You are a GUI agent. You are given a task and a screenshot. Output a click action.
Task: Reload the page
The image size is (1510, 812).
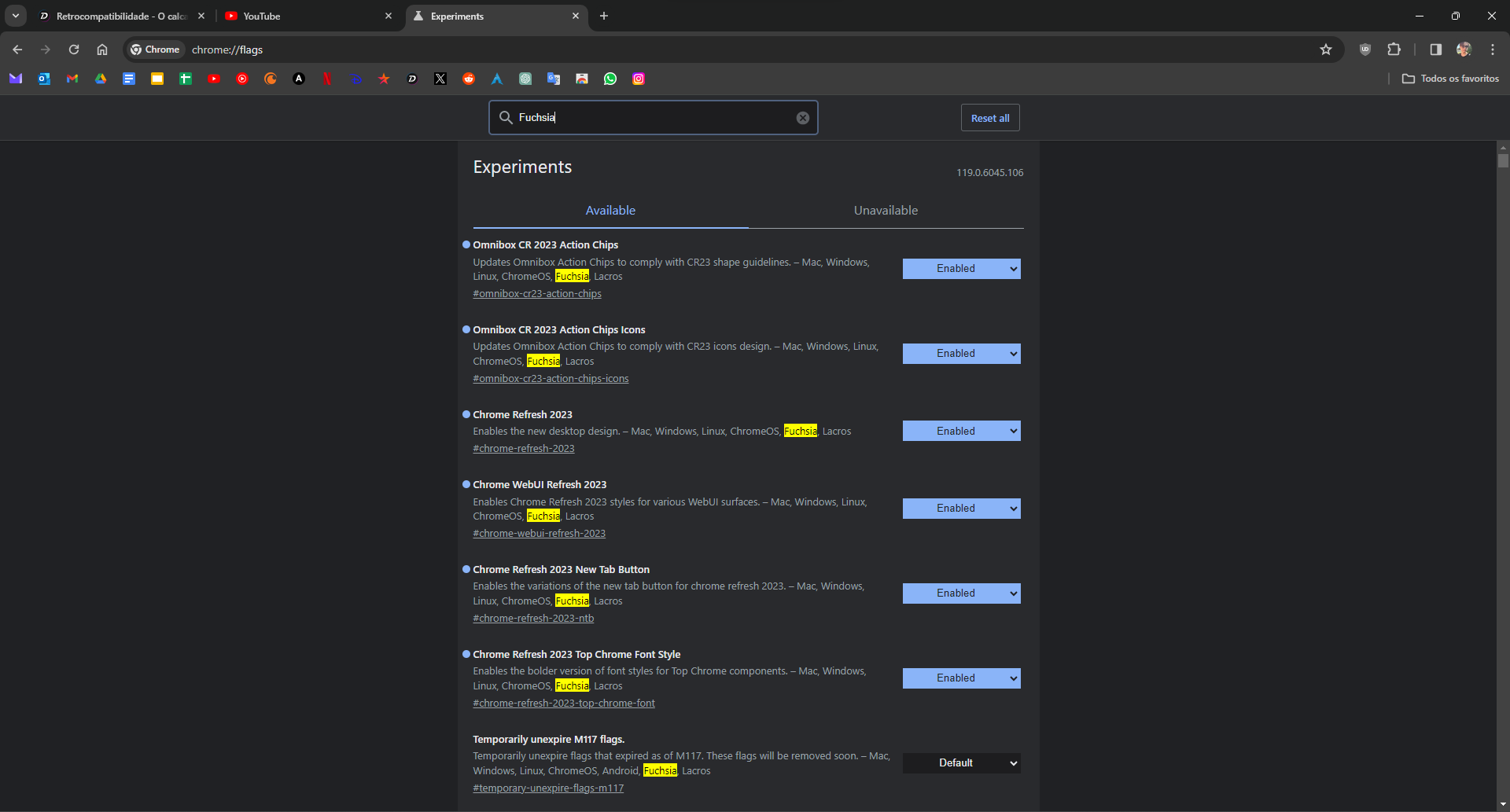point(74,50)
